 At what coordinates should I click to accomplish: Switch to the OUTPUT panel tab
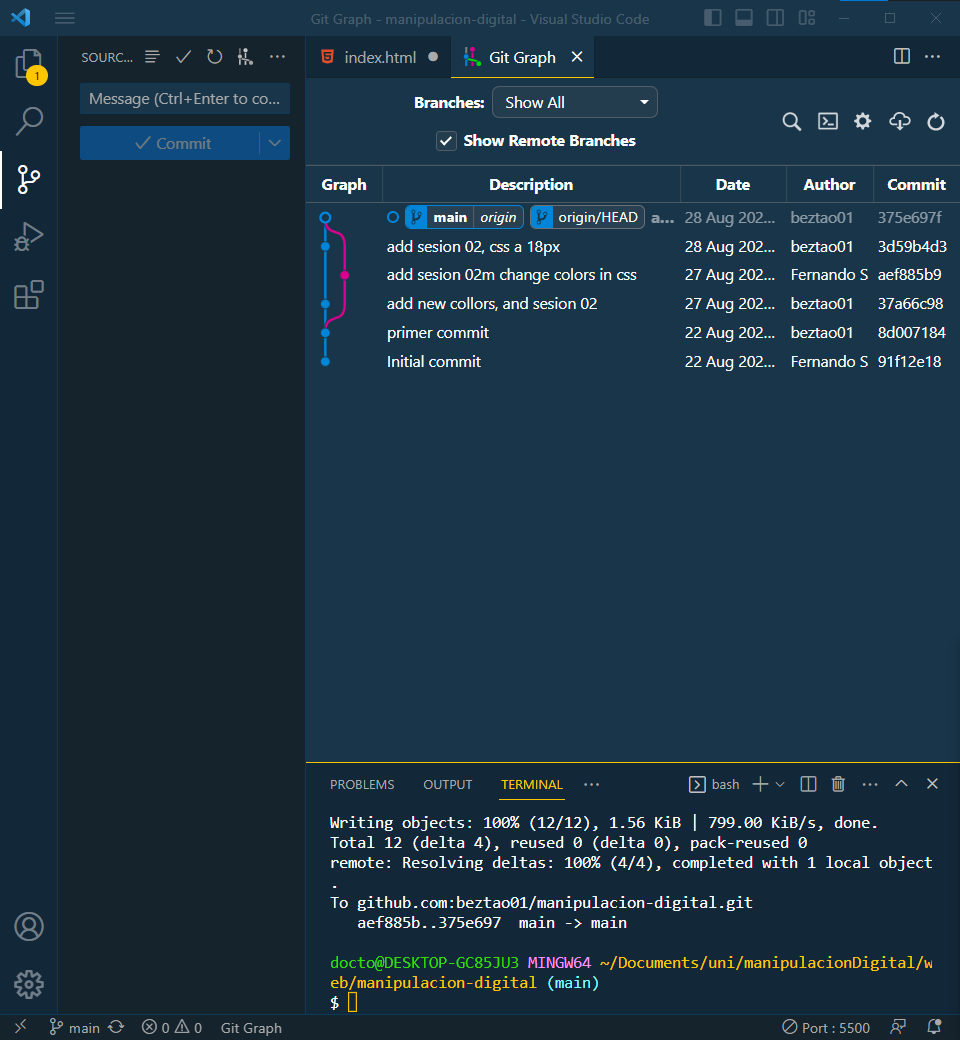click(448, 785)
